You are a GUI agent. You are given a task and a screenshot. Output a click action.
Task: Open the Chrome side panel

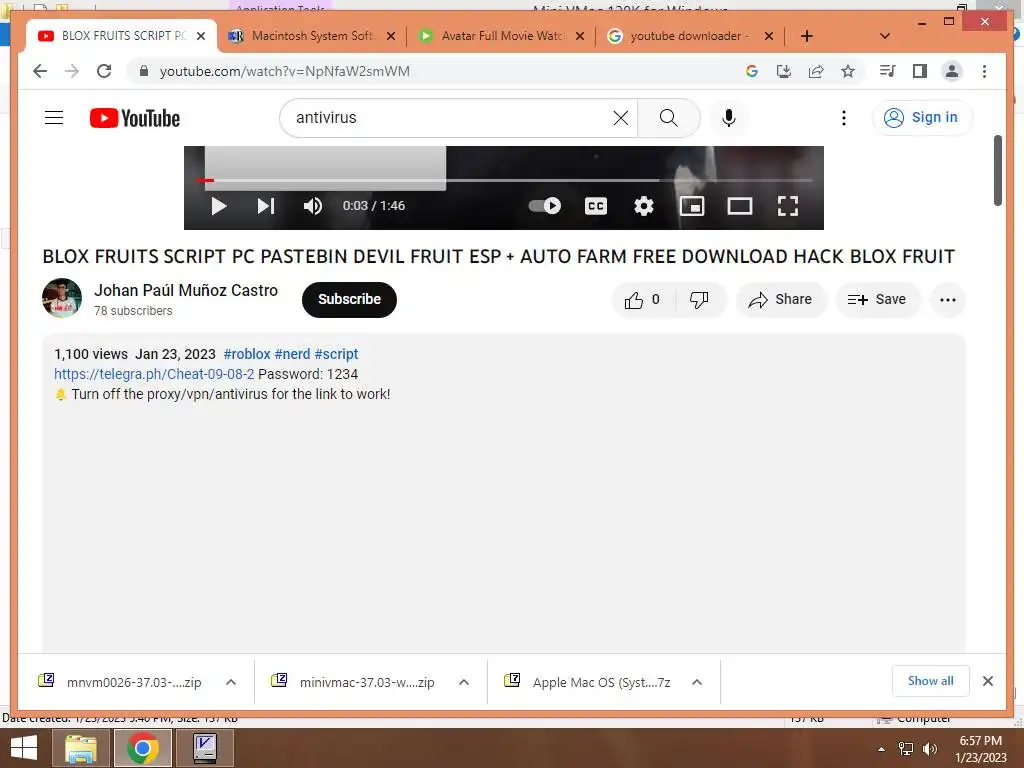[920, 71]
